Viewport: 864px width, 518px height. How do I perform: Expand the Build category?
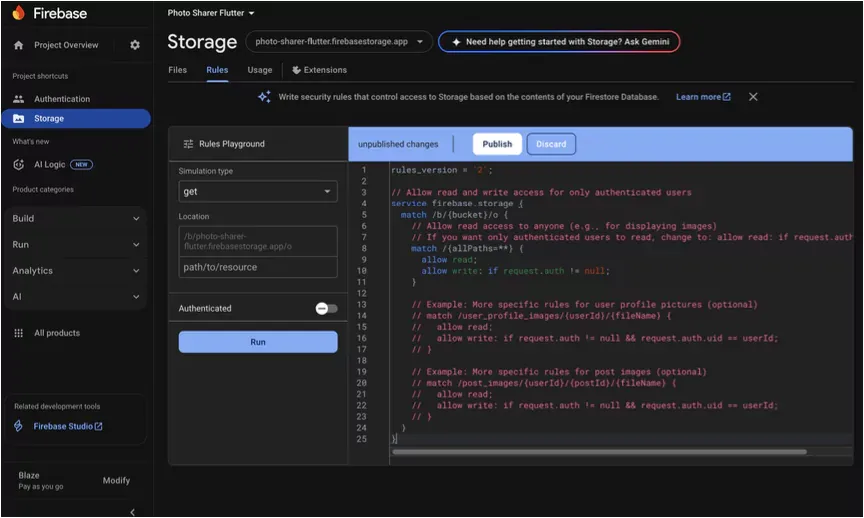[x=75, y=219]
